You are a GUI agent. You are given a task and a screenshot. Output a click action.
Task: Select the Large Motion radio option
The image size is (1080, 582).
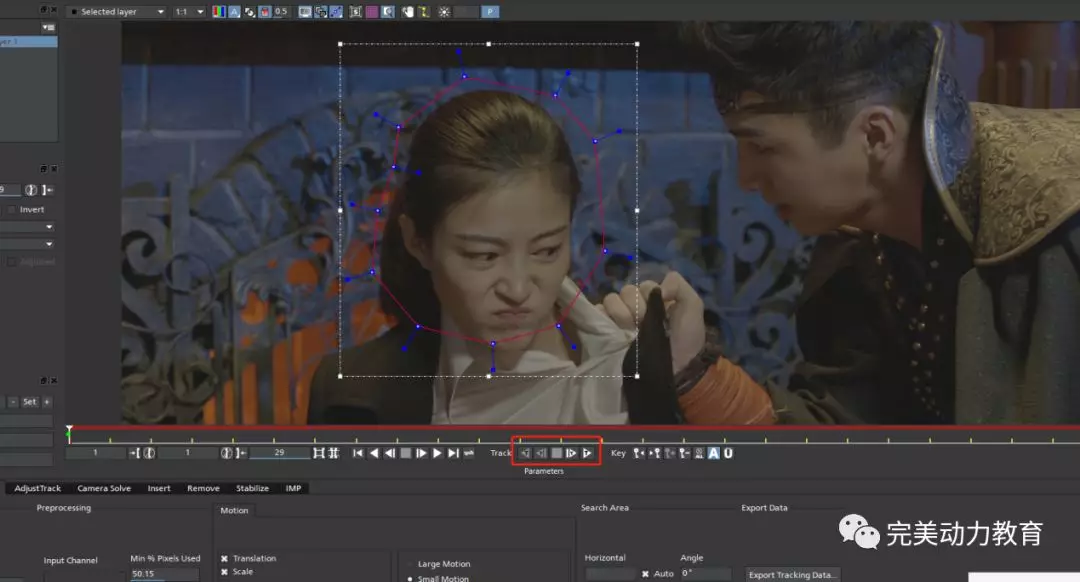pyautogui.click(x=411, y=564)
